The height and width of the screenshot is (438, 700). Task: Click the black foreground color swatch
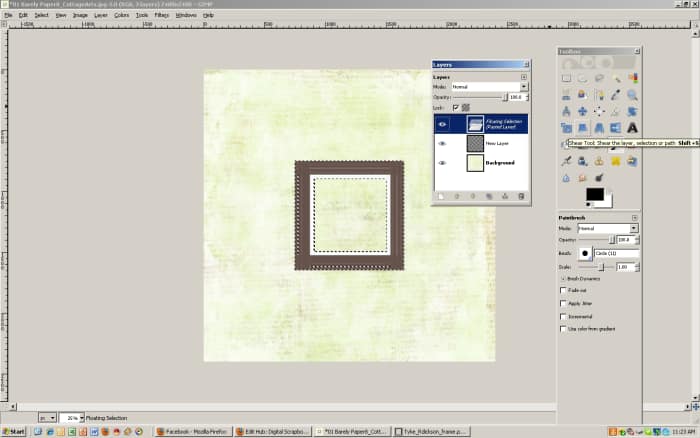pyautogui.click(x=594, y=194)
